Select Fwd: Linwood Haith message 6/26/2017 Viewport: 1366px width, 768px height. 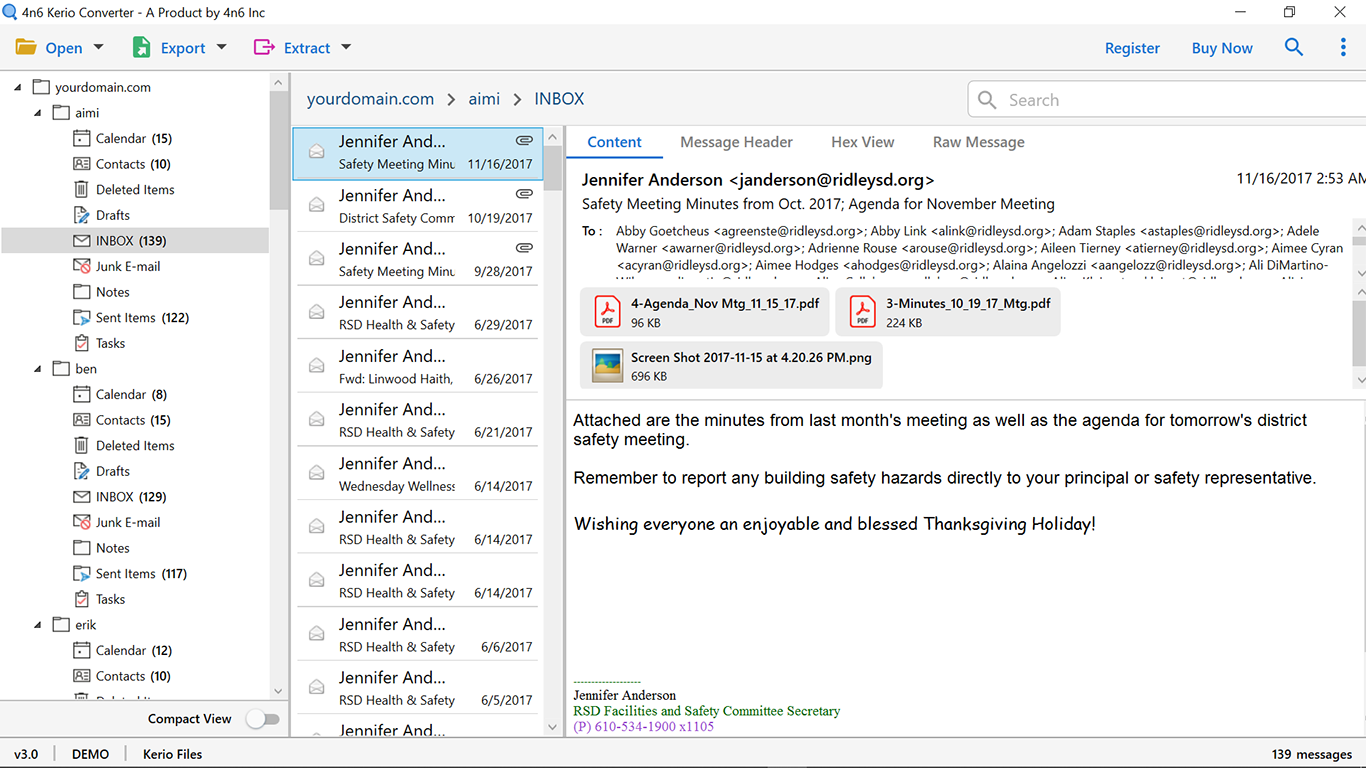coord(418,366)
